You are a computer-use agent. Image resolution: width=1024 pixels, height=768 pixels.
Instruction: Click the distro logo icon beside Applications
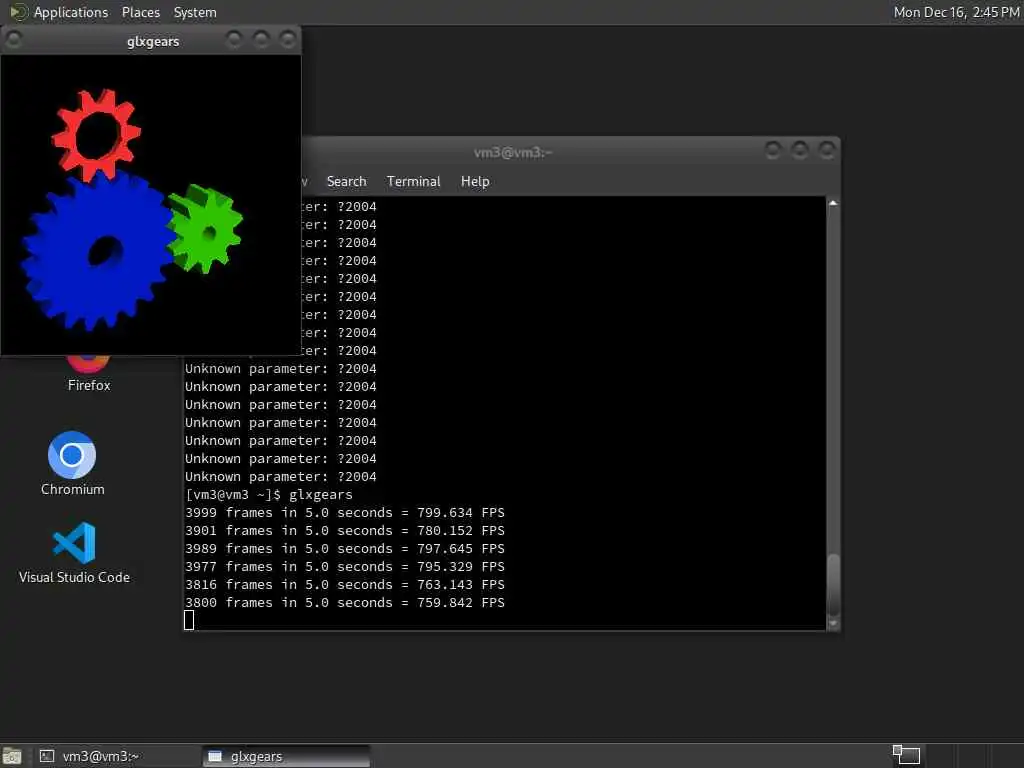pos(19,12)
